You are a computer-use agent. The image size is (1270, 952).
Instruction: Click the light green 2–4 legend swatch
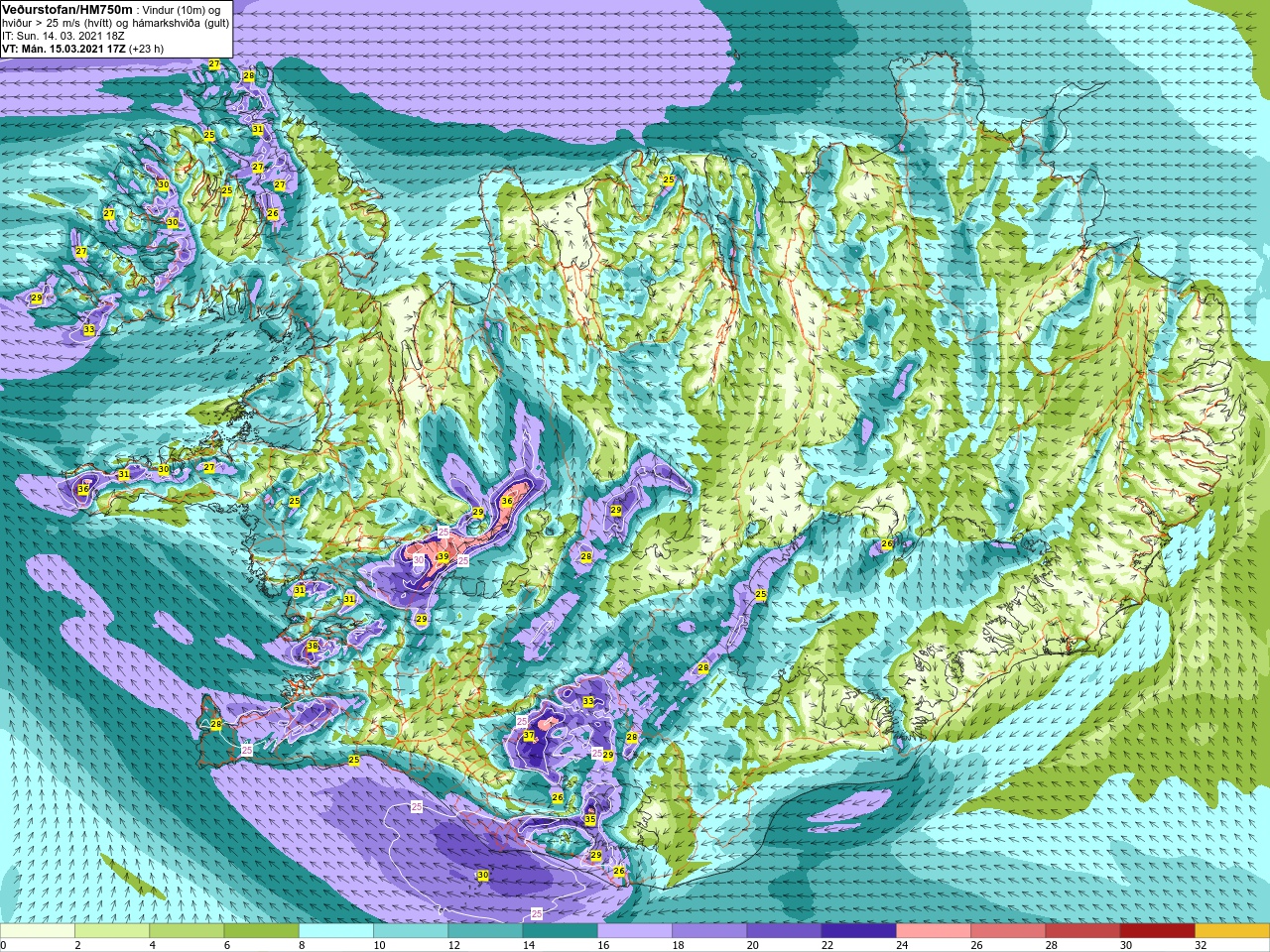point(112,932)
